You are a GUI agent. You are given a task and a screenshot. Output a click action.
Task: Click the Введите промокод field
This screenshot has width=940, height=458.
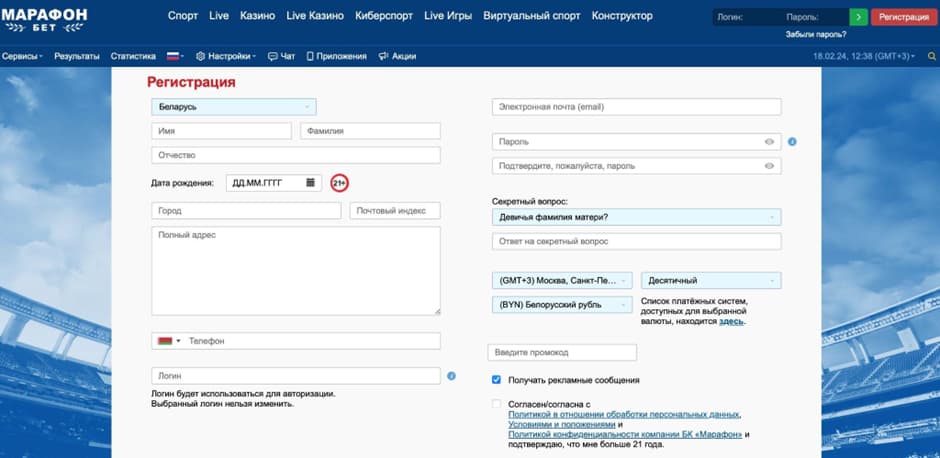[x=562, y=352]
